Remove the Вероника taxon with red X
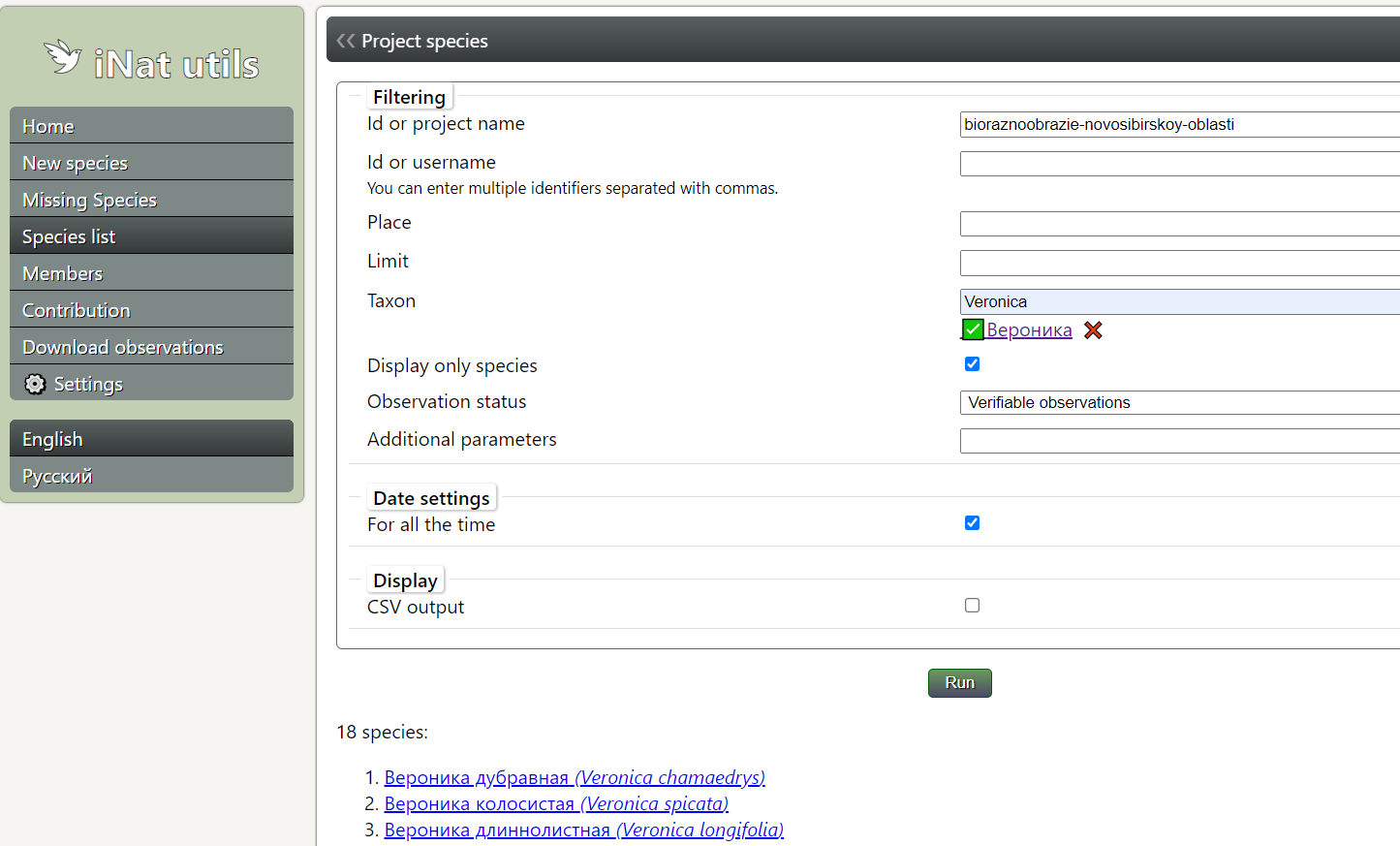This screenshot has width=1400, height=846. coord(1093,330)
